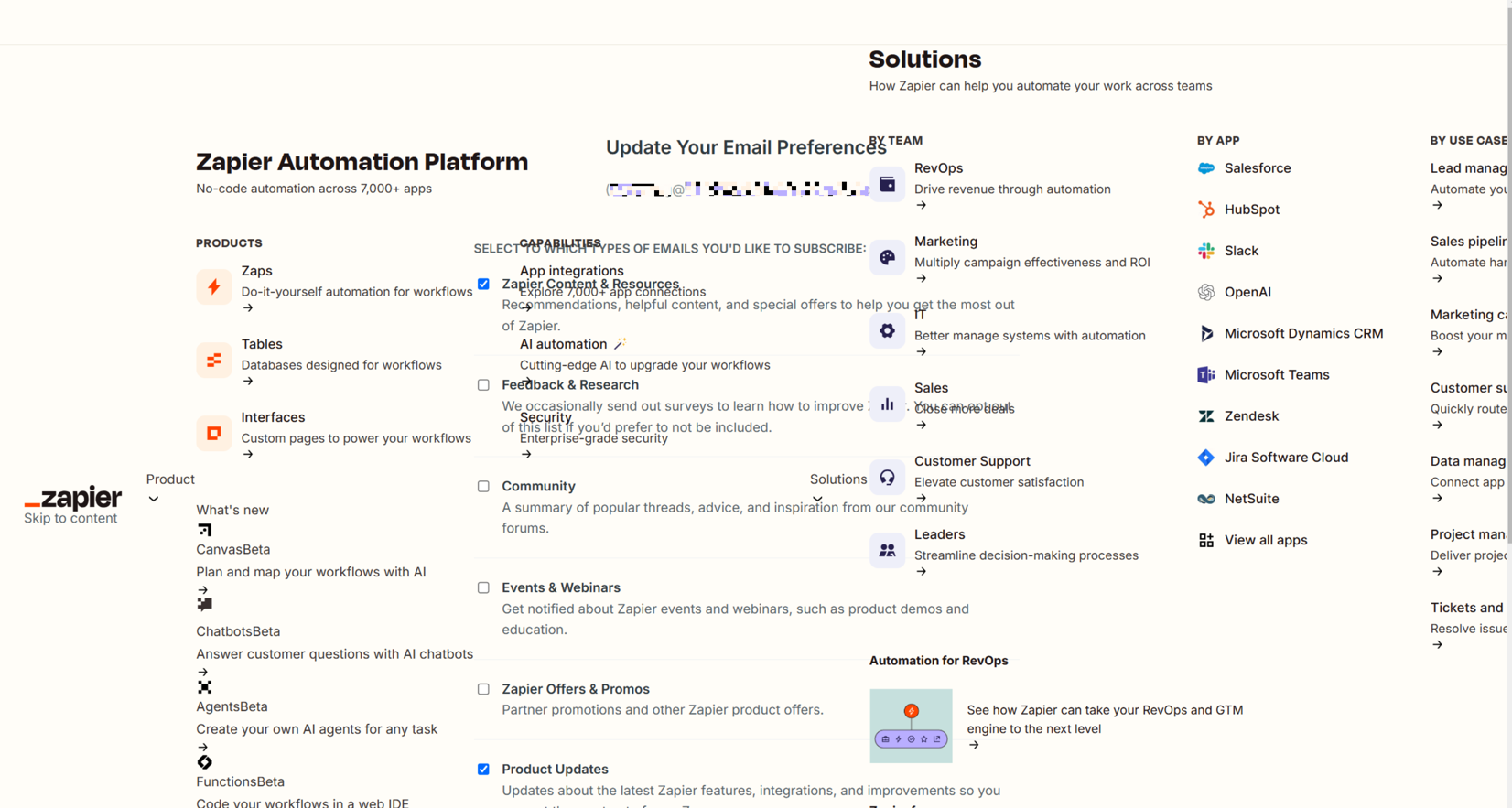The height and width of the screenshot is (808, 1512).
Task: Click the Zendesk logo icon
Action: tap(1206, 415)
